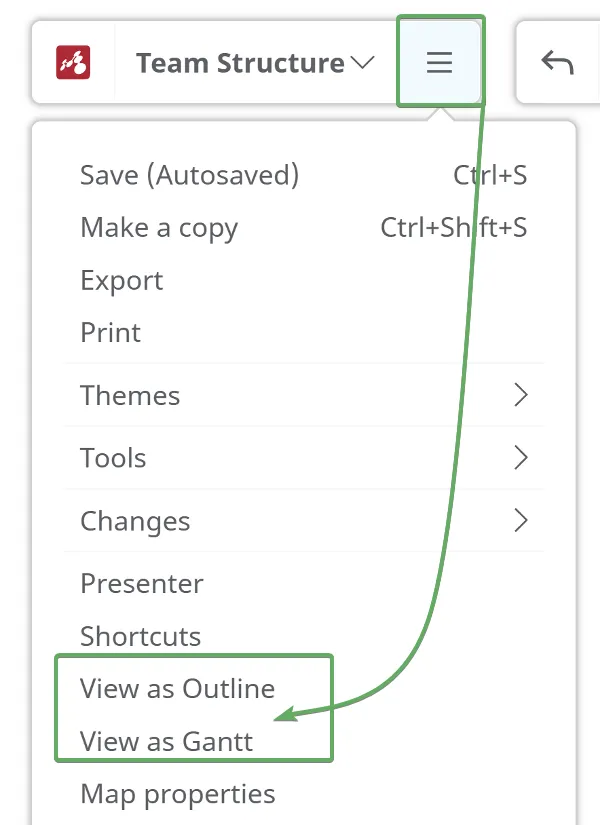Image resolution: width=600 pixels, height=825 pixels.
Task: Launch Presenter from the menu
Action: [142, 583]
